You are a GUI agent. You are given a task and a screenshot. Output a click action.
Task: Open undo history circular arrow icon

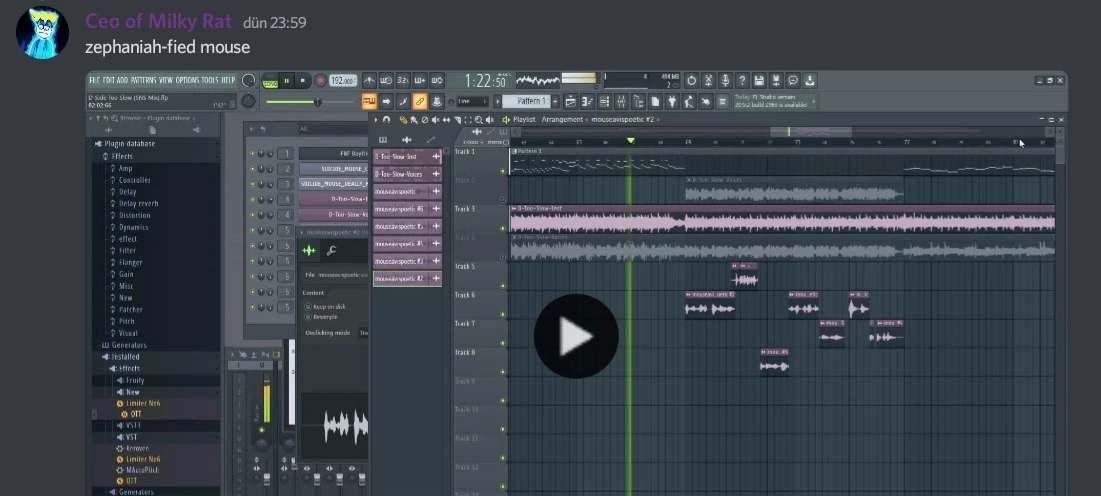[691, 81]
